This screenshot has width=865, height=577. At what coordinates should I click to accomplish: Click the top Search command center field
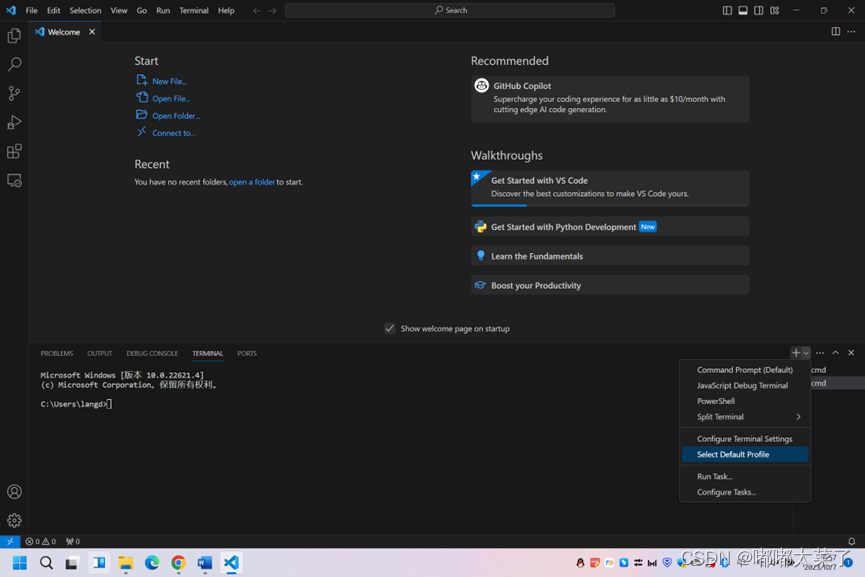click(450, 10)
